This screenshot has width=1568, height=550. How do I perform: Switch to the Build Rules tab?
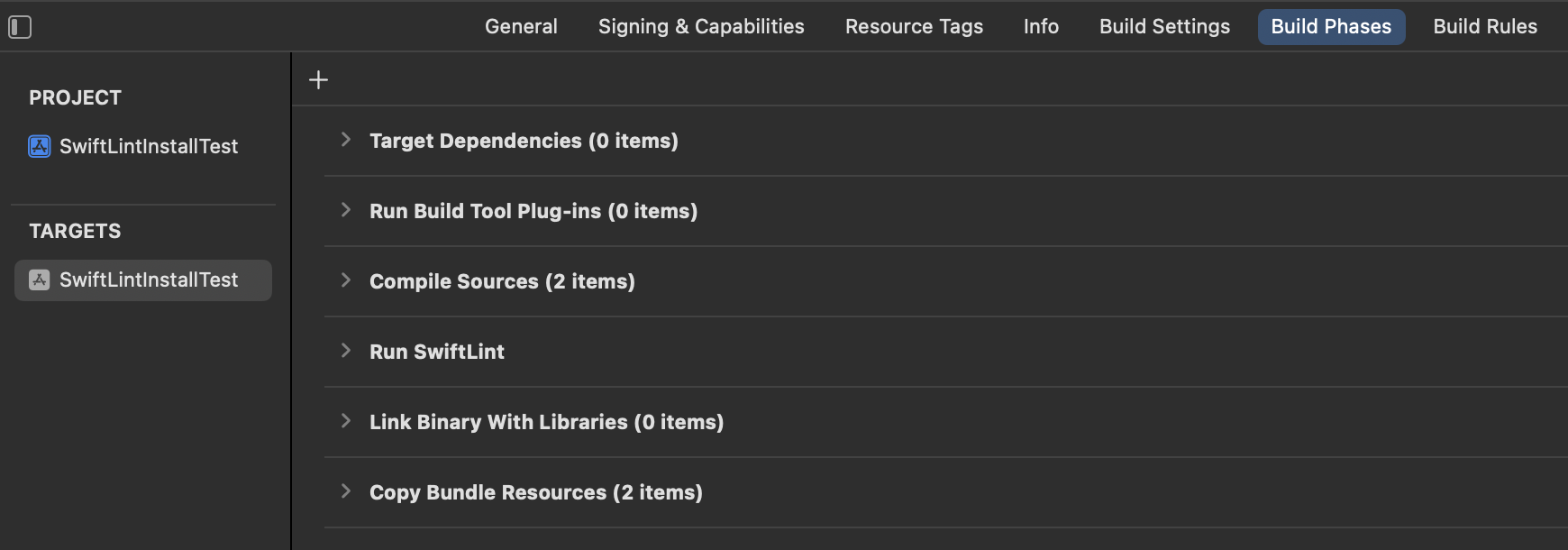[x=1485, y=27]
